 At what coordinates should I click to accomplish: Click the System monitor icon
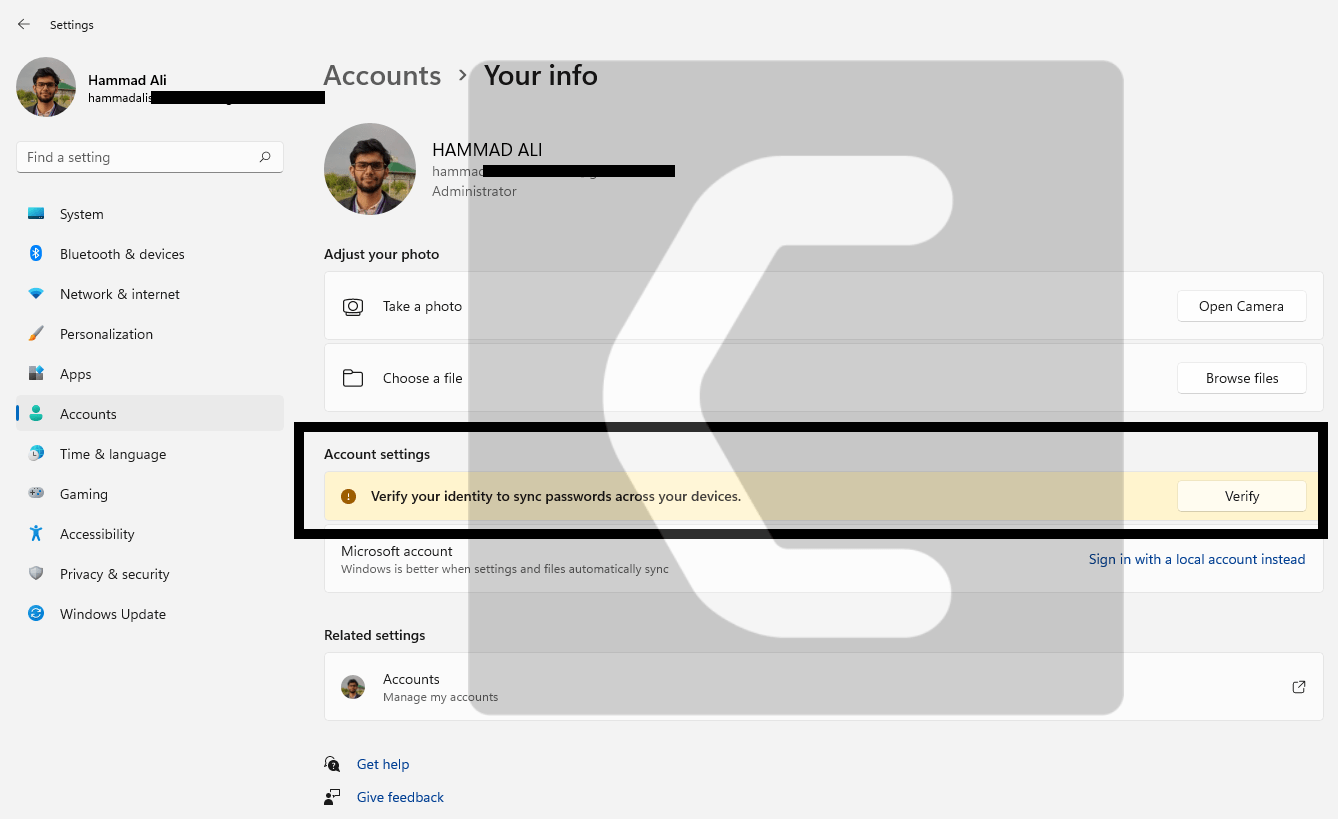point(36,214)
